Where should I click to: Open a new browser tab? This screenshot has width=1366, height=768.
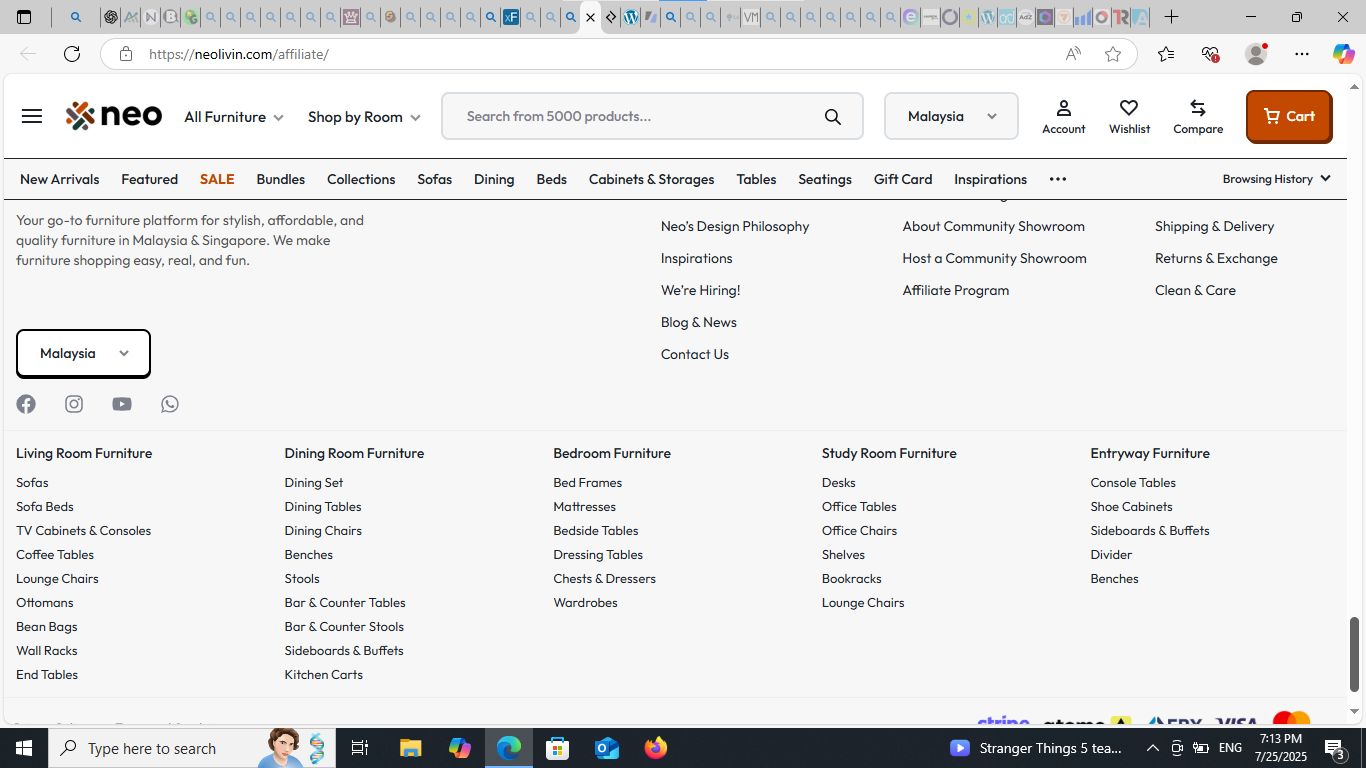[1171, 17]
